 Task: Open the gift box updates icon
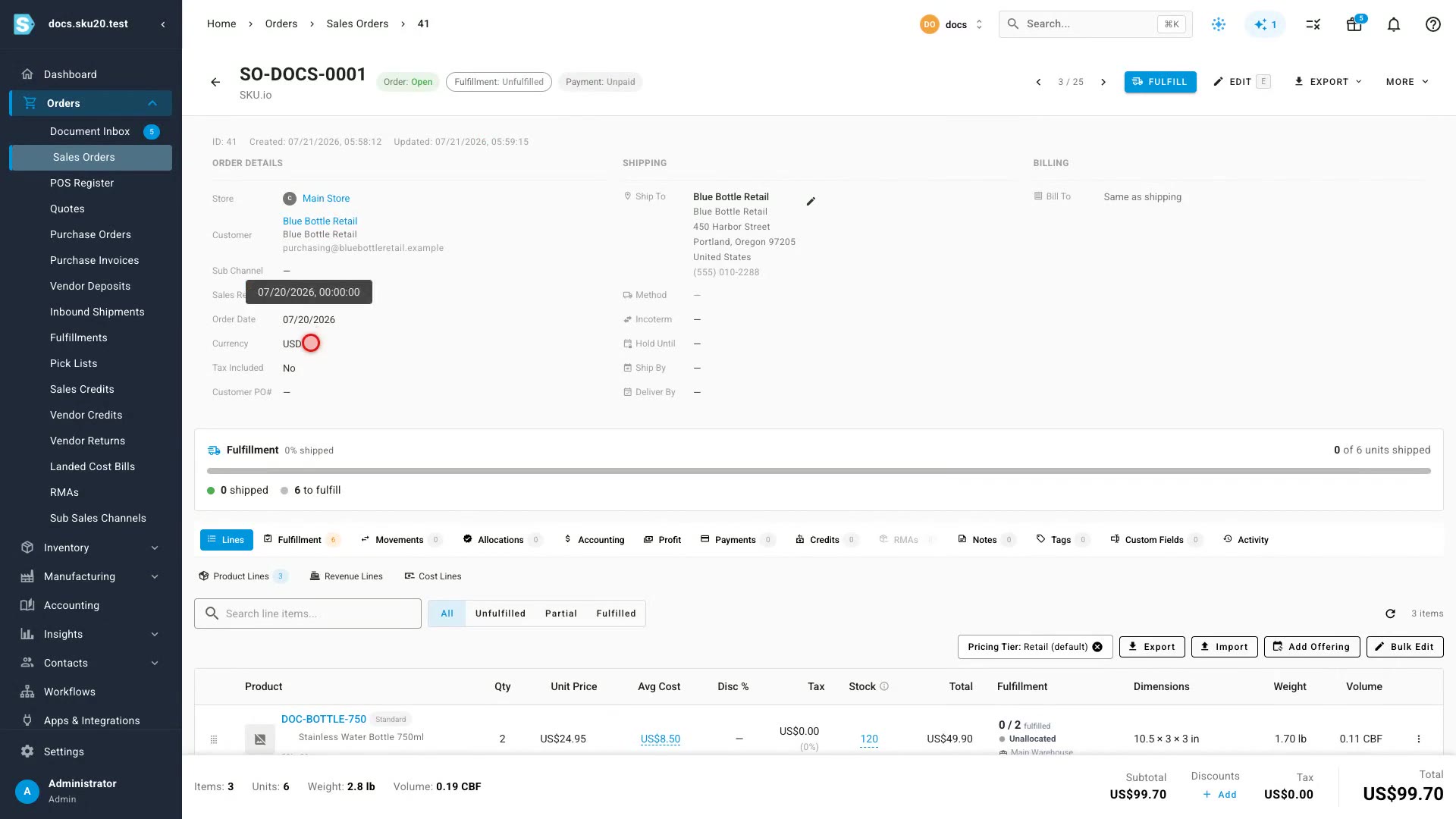point(1354,24)
